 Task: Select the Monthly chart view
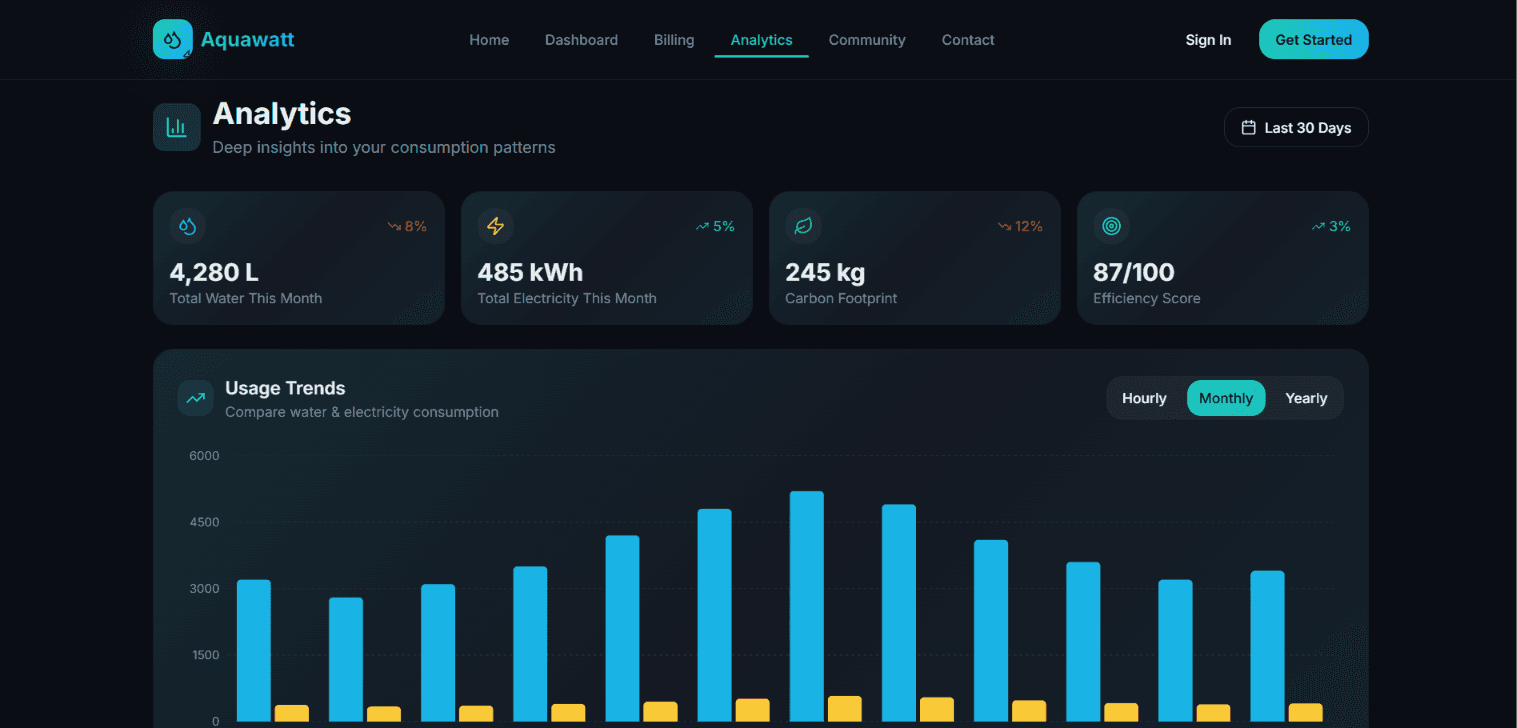coord(1226,398)
